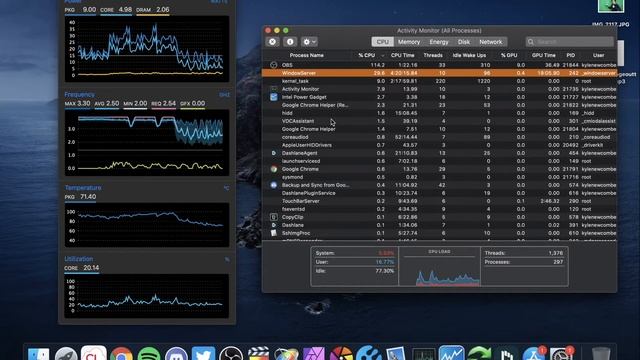Click the Backup and Sync process icon

[x=273, y=185]
